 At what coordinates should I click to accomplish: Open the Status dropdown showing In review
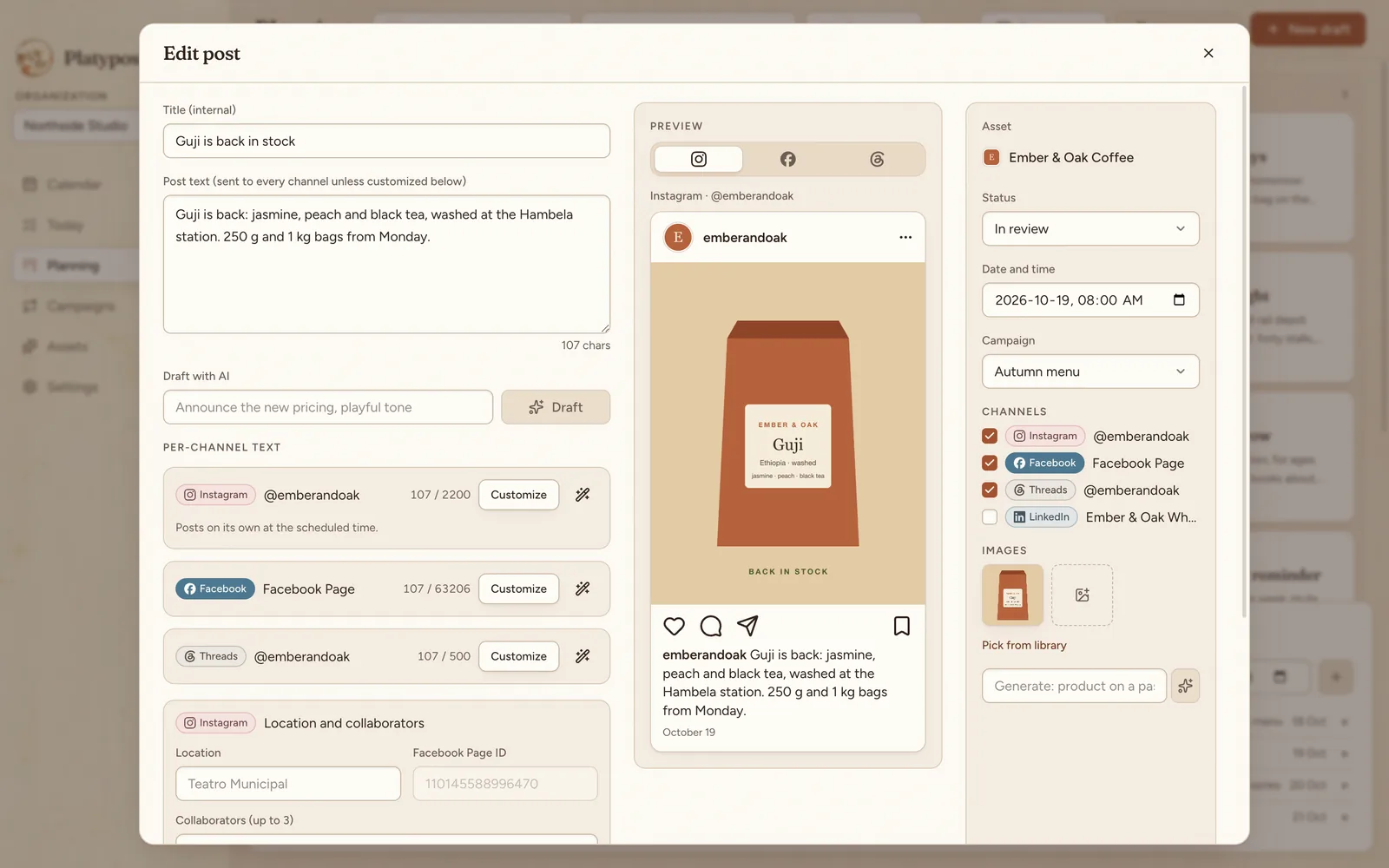[x=1090, y=228]
